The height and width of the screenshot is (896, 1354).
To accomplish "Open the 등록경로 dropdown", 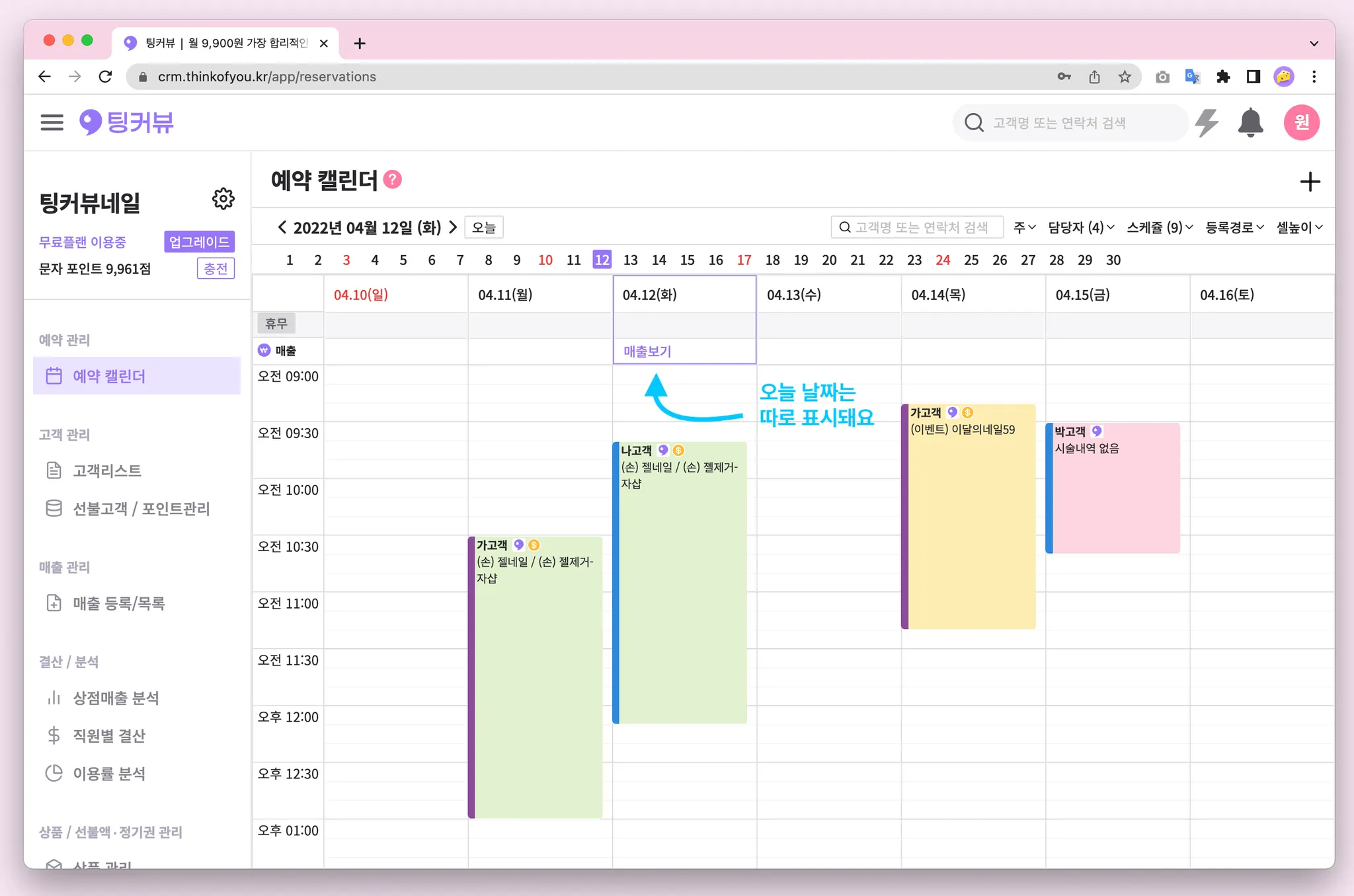I will coord(1234,227).
